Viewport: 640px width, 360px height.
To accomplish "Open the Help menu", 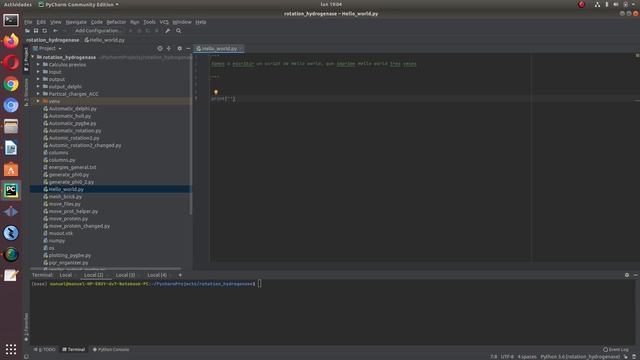I will 201,22.
